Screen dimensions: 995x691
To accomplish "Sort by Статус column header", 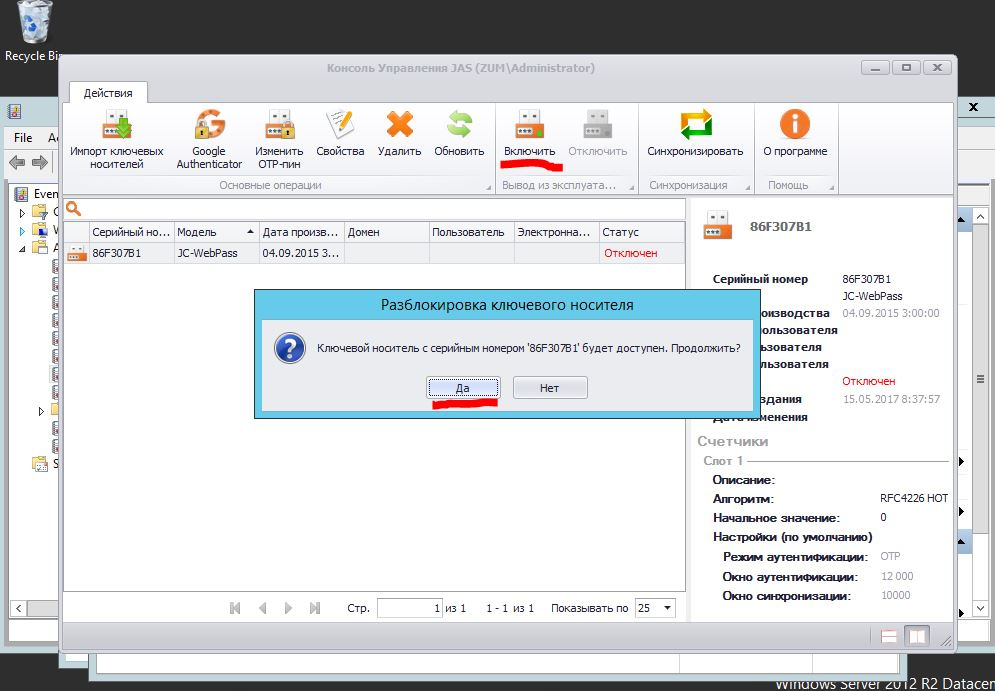I will 642,232.
